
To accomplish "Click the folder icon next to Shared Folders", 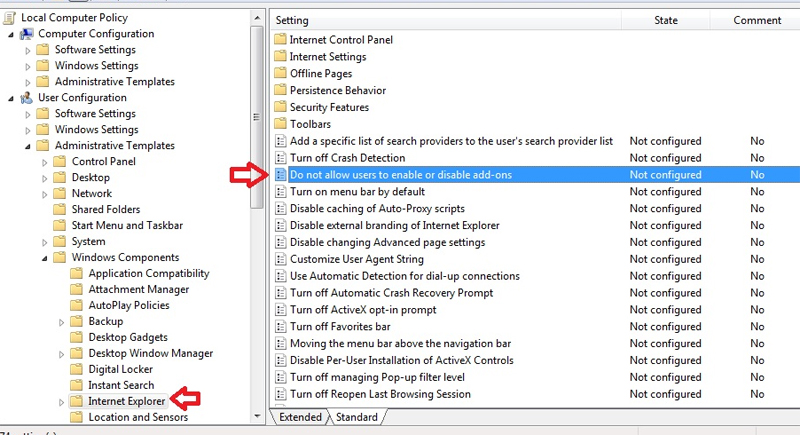I will point(60,209).
